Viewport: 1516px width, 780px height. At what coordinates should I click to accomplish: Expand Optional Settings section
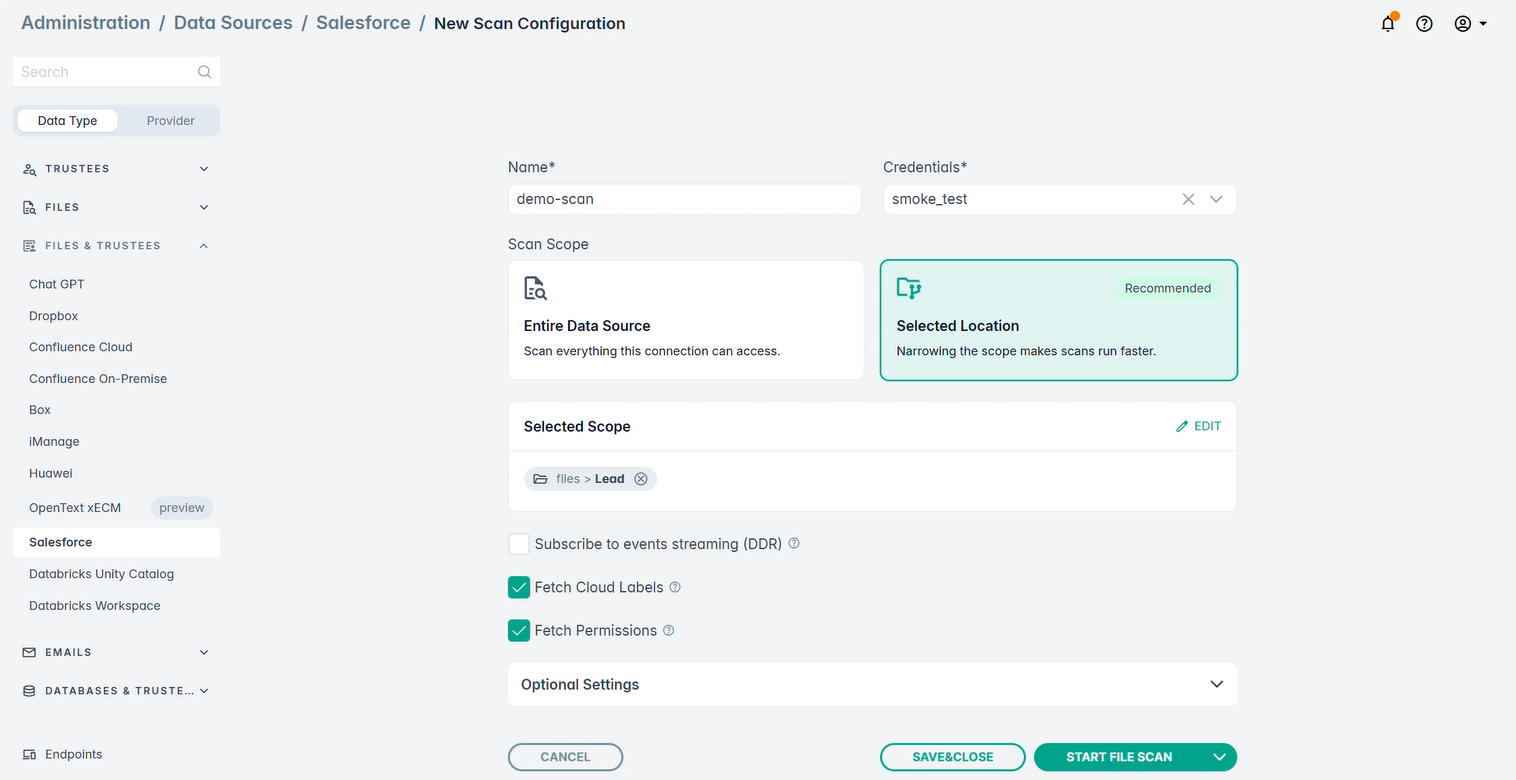click(873, 685)
